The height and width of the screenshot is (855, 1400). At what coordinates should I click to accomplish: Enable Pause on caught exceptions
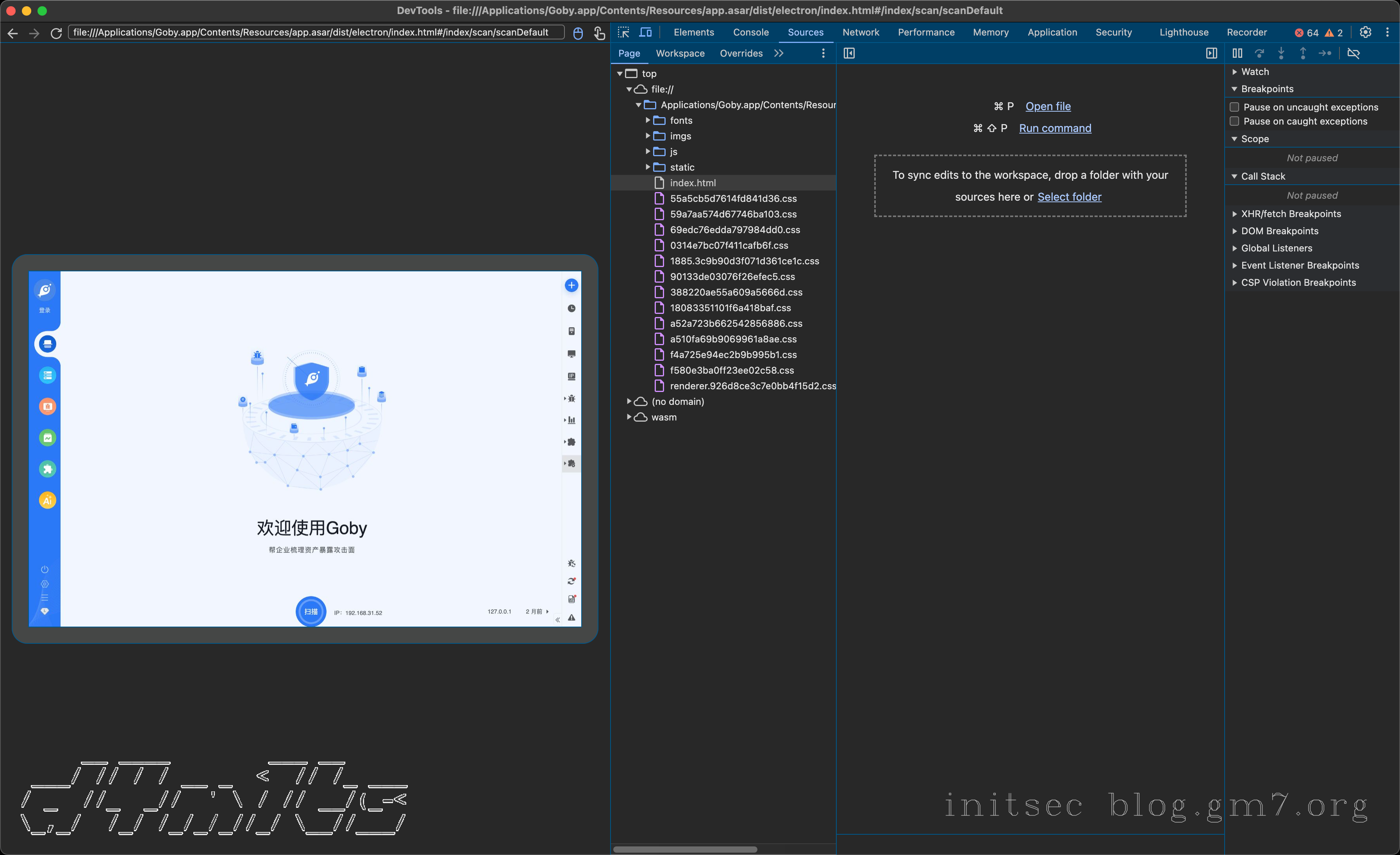tap(1235, 121)
